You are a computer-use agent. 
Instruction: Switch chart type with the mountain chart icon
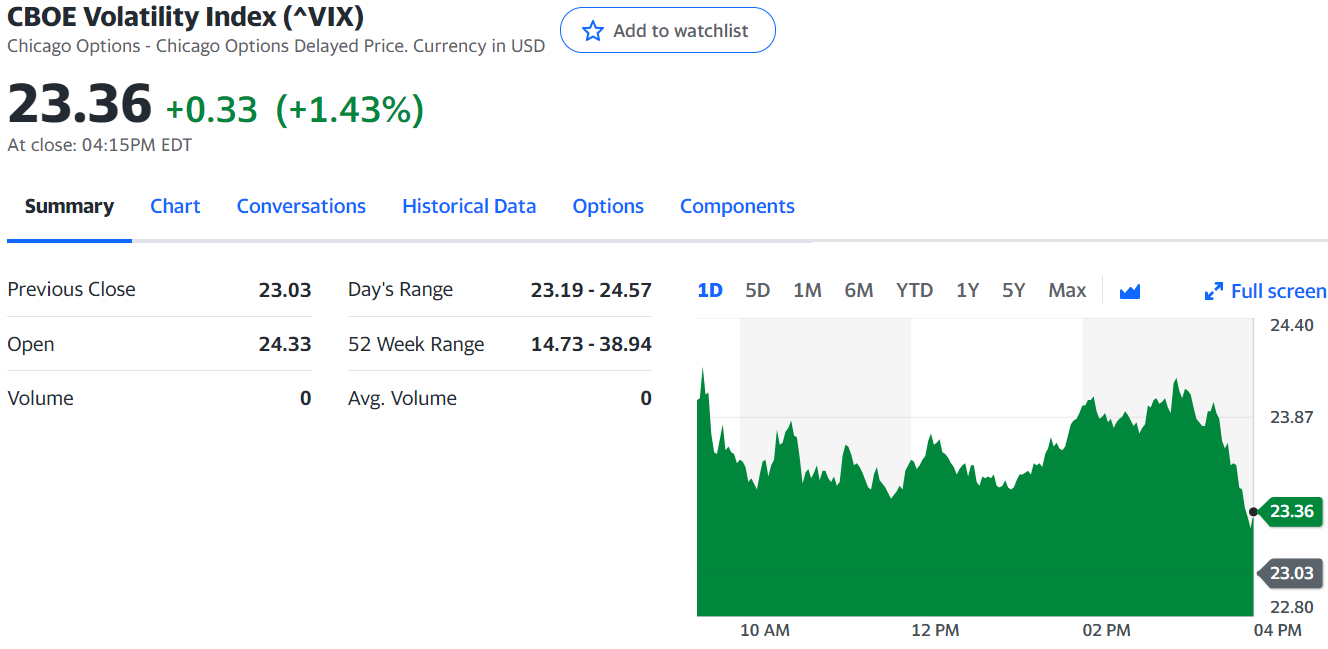point(1130,291)
